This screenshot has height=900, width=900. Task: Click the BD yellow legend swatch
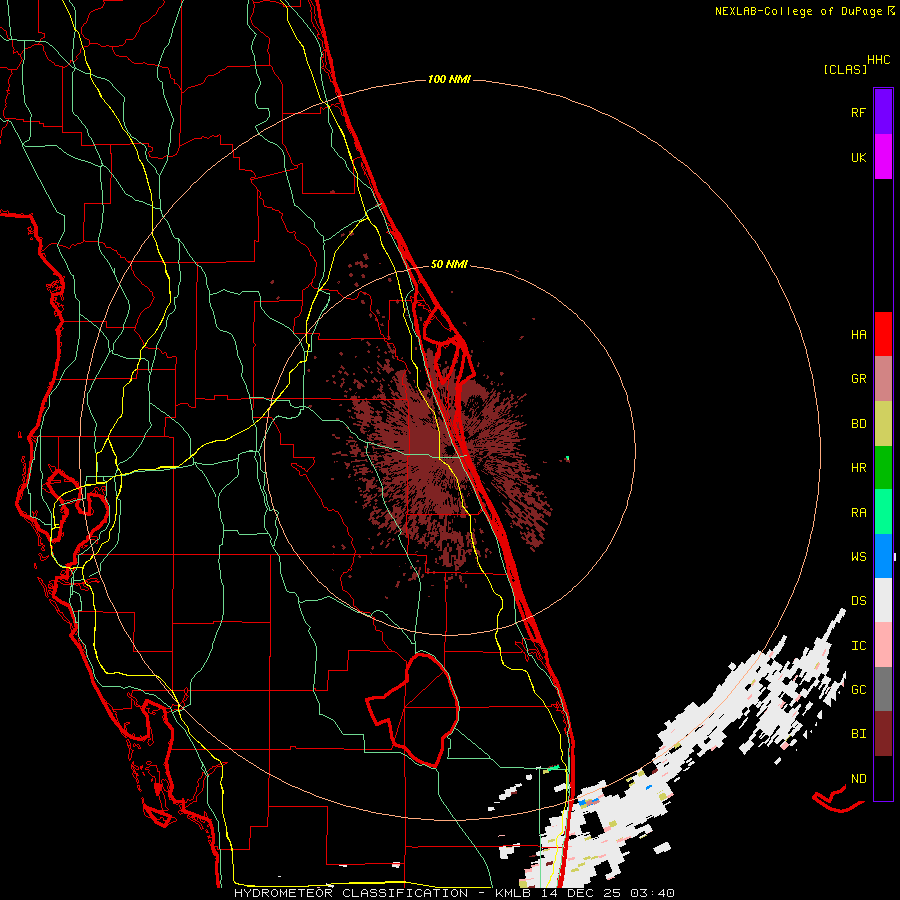click(883, 424)
